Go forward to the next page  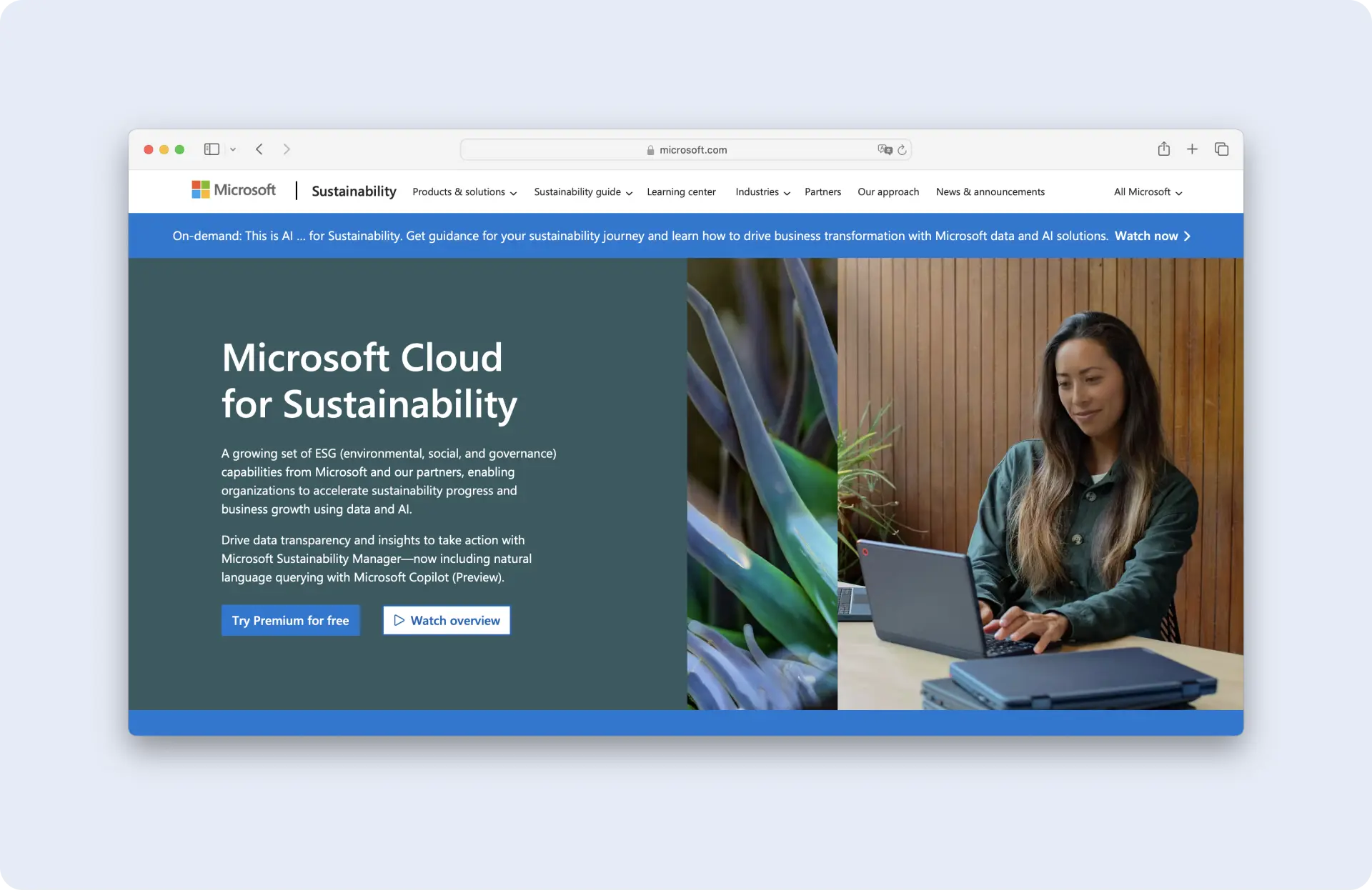click(287, 149)
